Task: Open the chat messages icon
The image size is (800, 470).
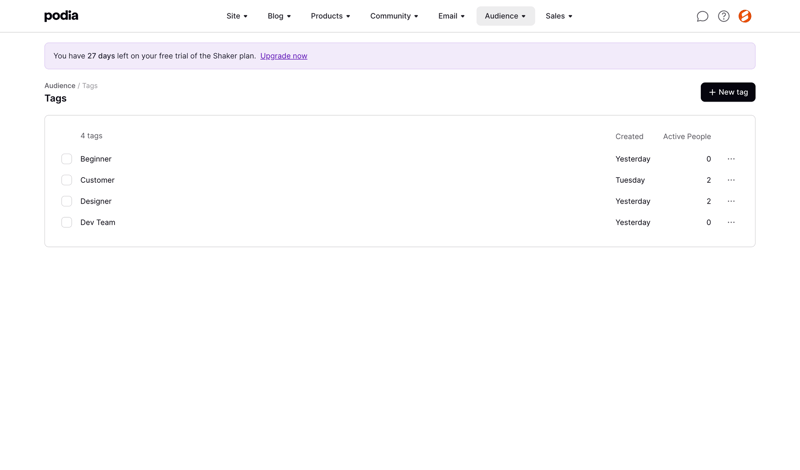Action: 702,16
